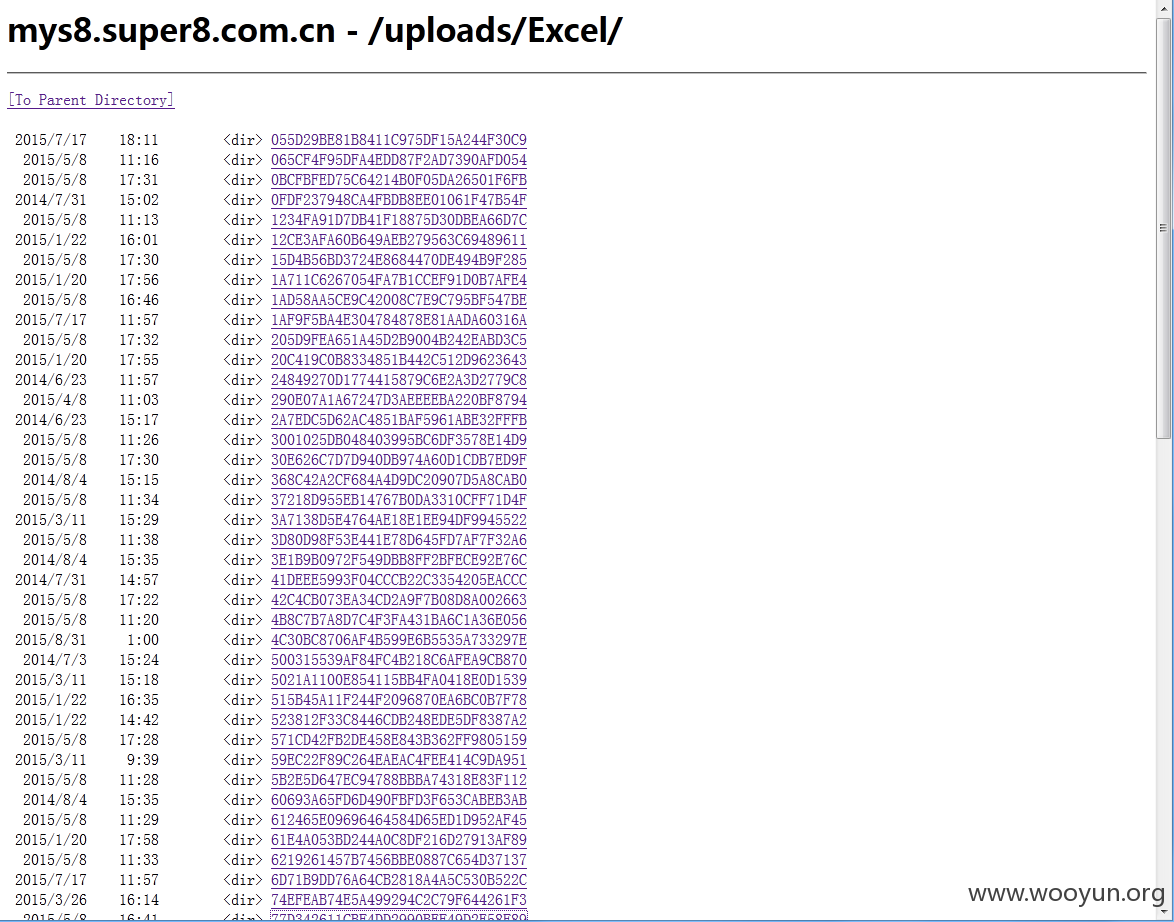Click the time 9:39 entry
Image resolution: width=1174 pixels, height=922 pixels.
coord(142,759)
